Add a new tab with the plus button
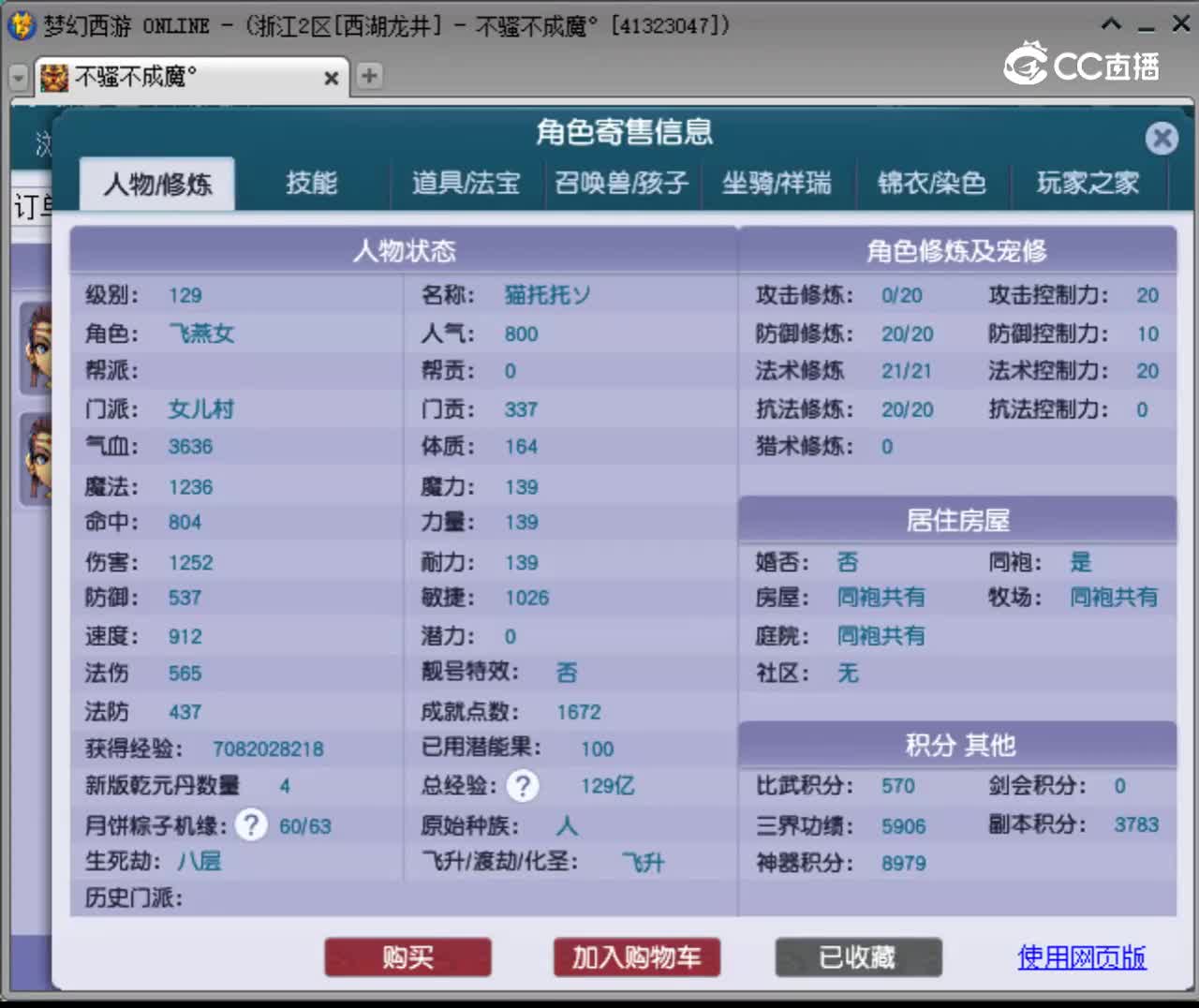This screenshot has height=1008, width=1199. pos(369,76)
